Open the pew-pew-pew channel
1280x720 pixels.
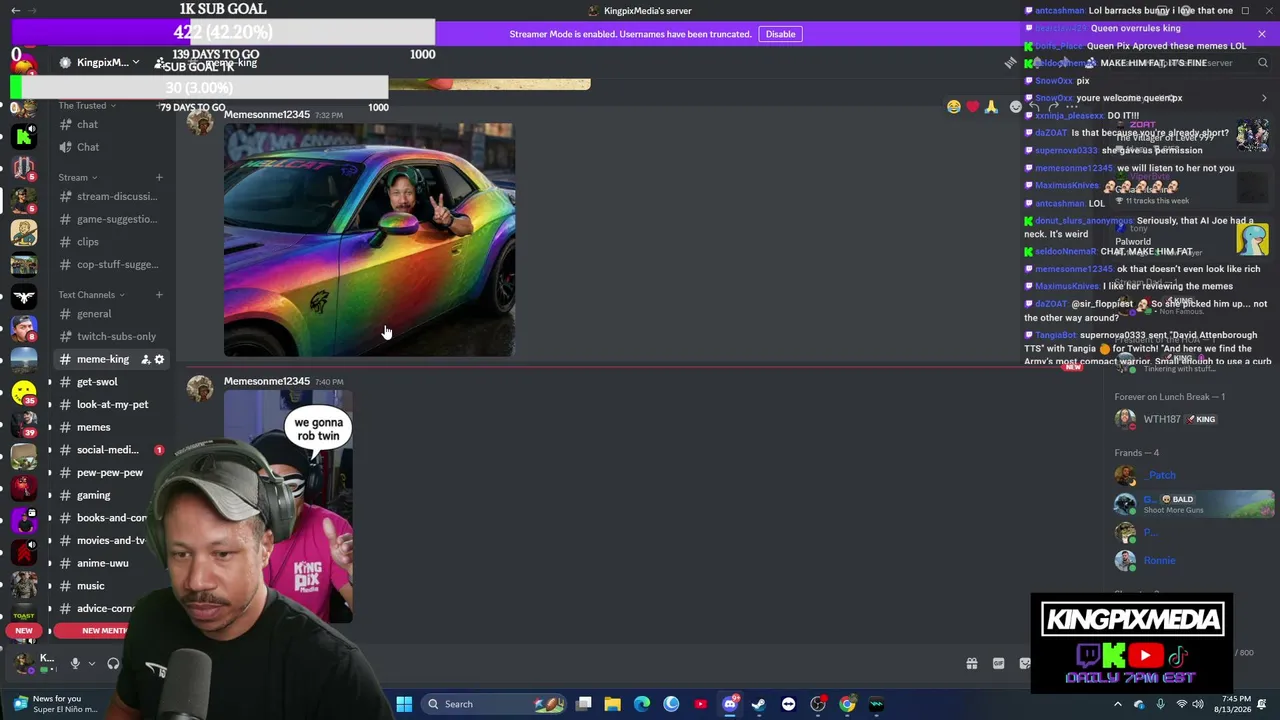[108, 473]
